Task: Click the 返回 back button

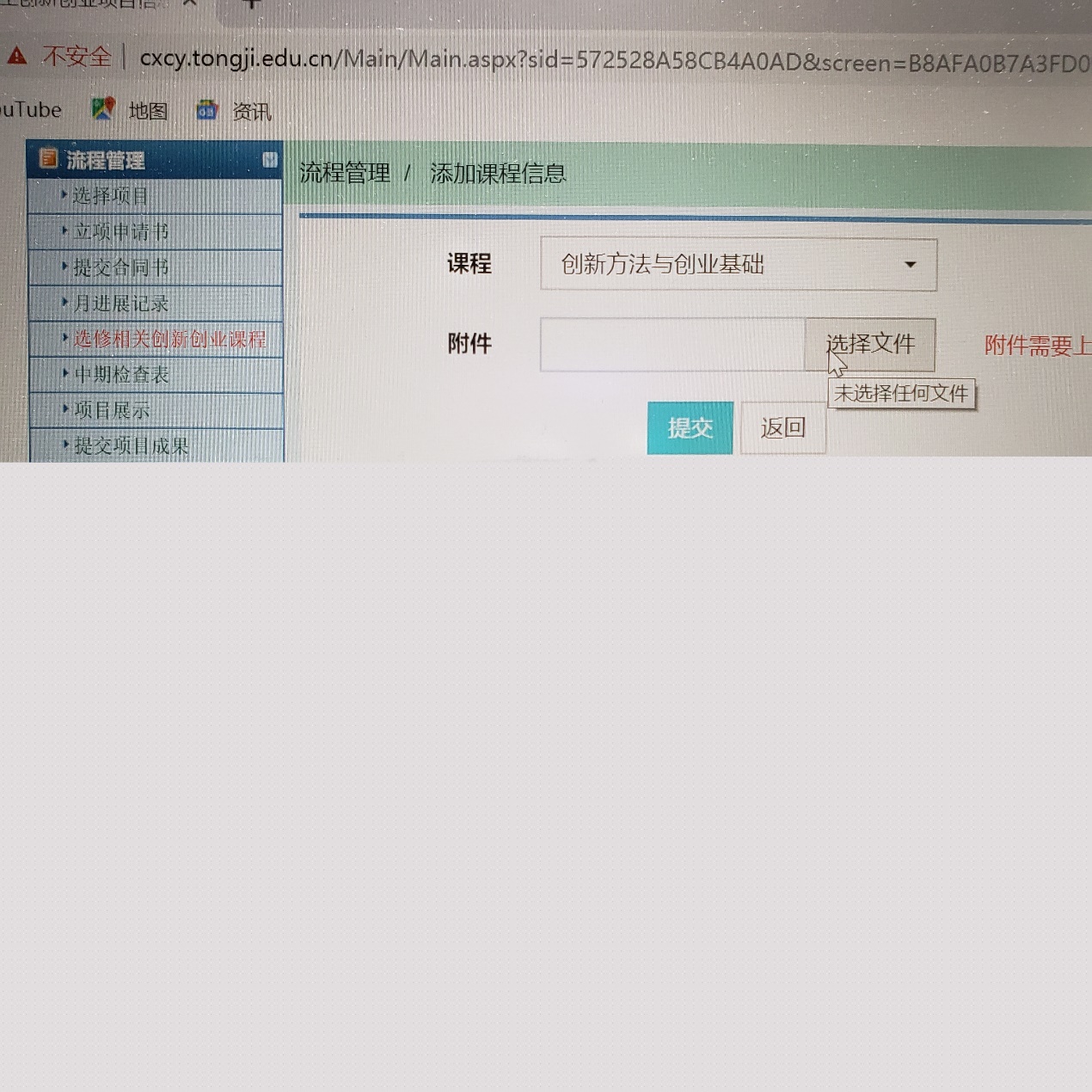Action: click(782, 427)
